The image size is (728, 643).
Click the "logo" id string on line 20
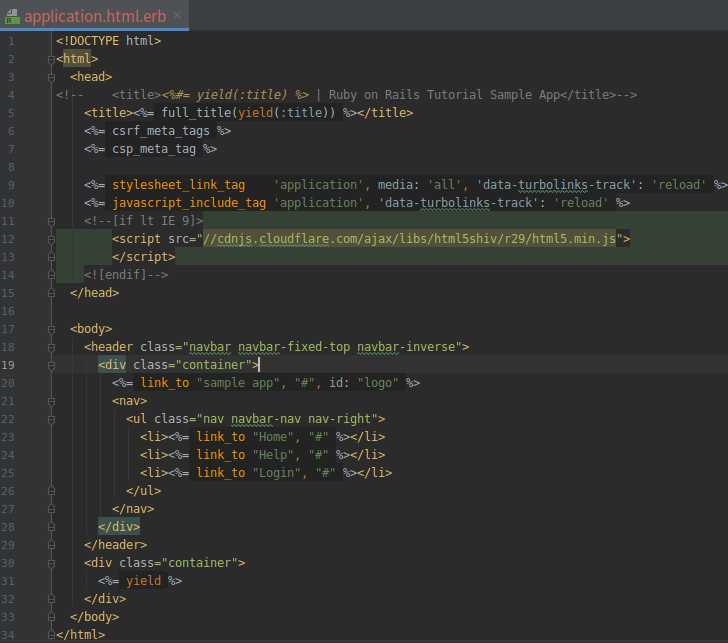click(x=377, y=383)
